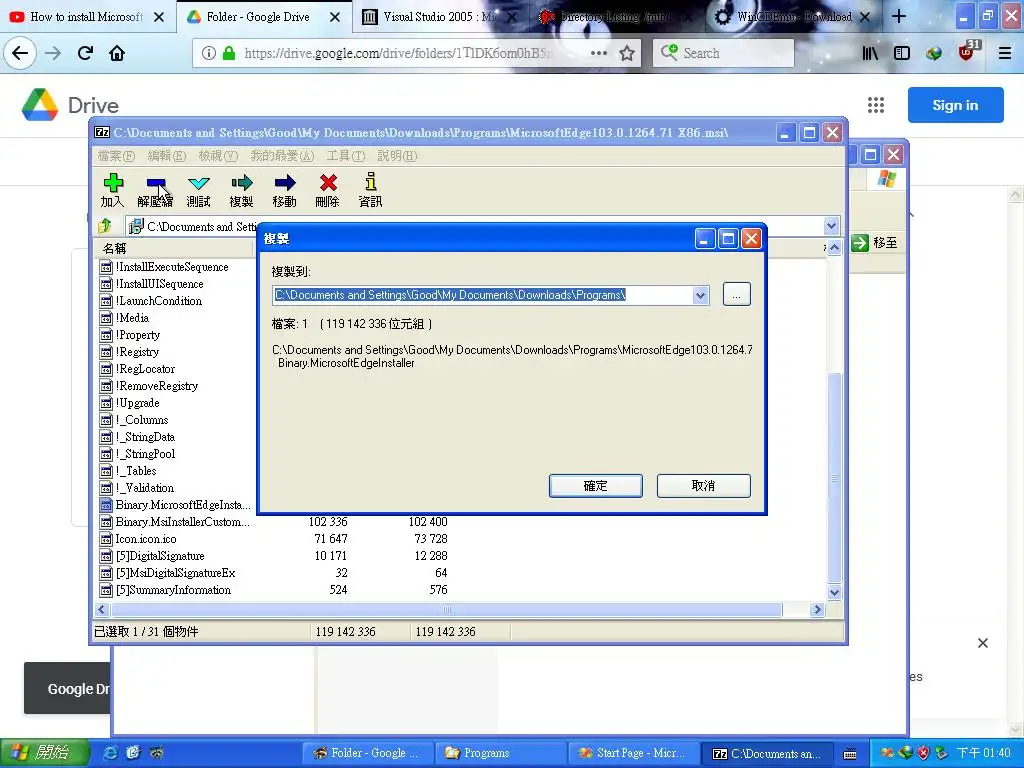Dismiss the notification with X near bottom right
1024x768 pixels.
[983, 643]
